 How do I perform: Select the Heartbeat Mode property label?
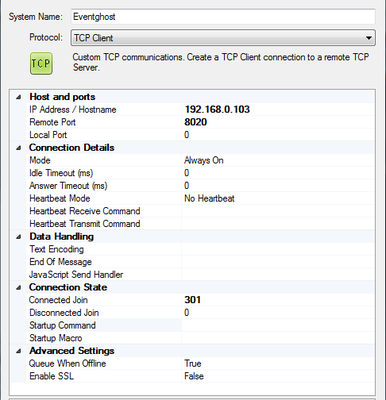tap(60, 198)
